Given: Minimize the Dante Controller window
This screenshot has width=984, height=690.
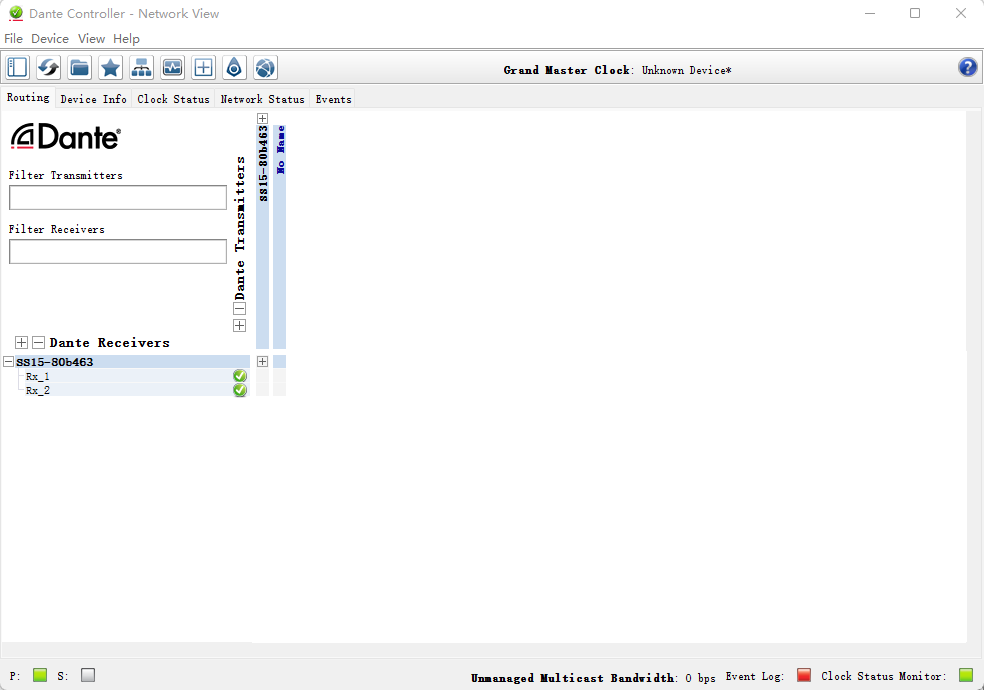Looking at the screenshot, I should point(870,13).
